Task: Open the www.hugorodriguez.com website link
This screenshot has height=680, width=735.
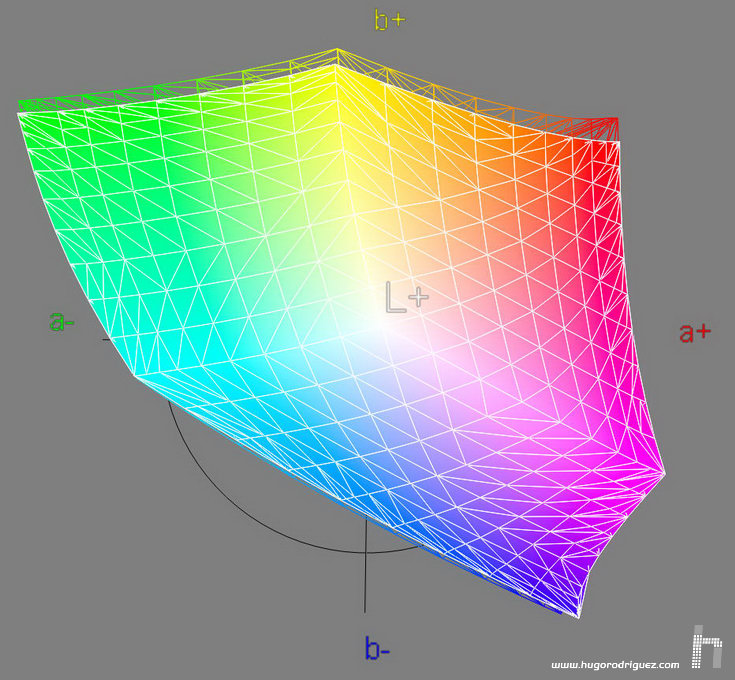Action: (x=615, y=665)
